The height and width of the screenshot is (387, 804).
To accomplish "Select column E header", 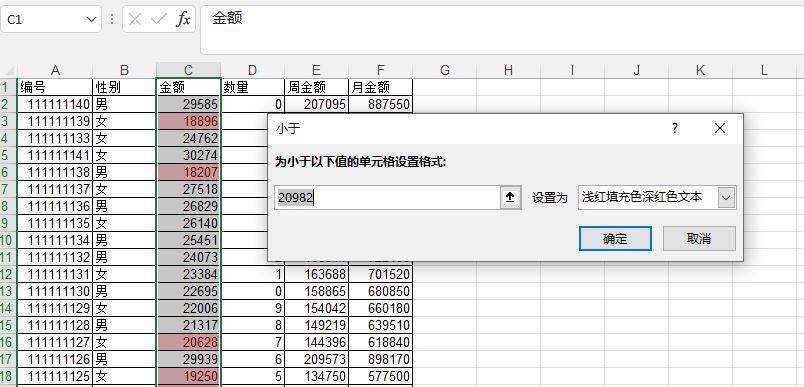I will (316, 70).
